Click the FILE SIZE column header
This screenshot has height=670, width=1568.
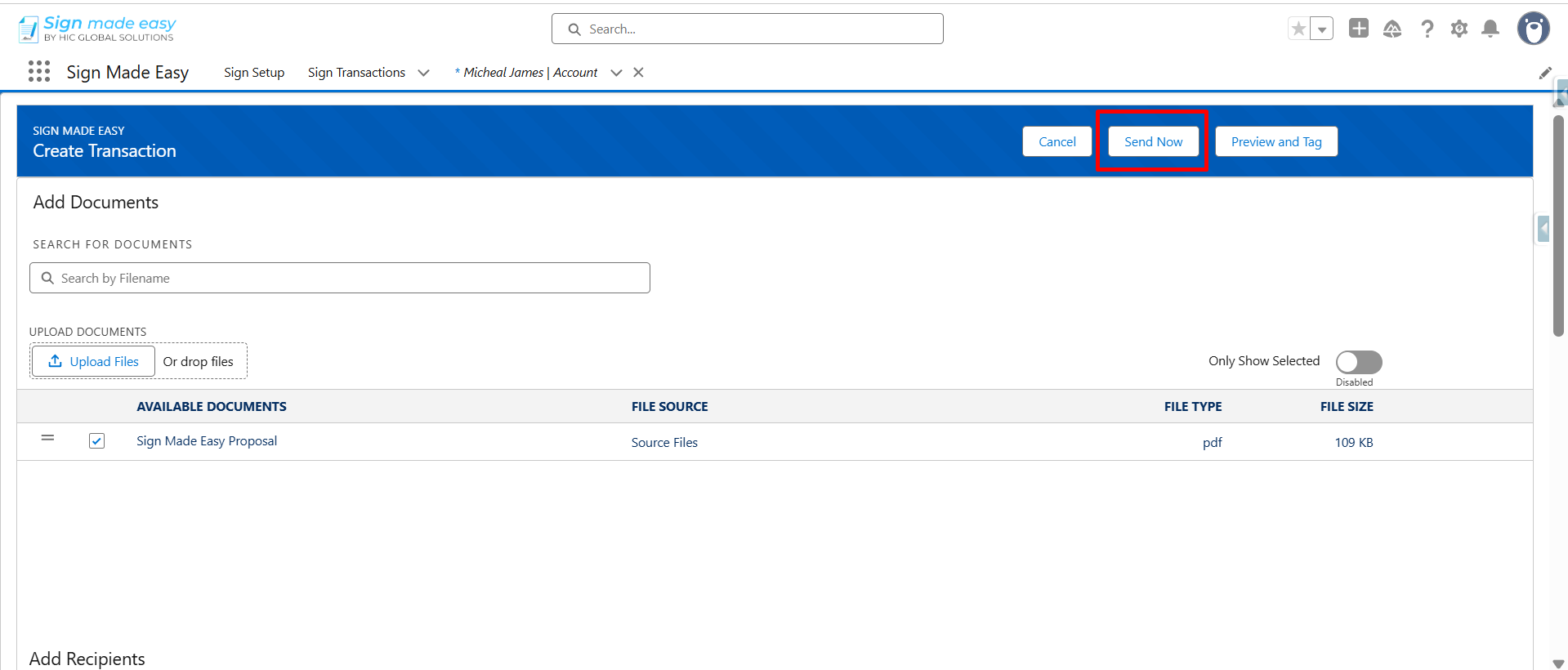tap(1347, 406)
